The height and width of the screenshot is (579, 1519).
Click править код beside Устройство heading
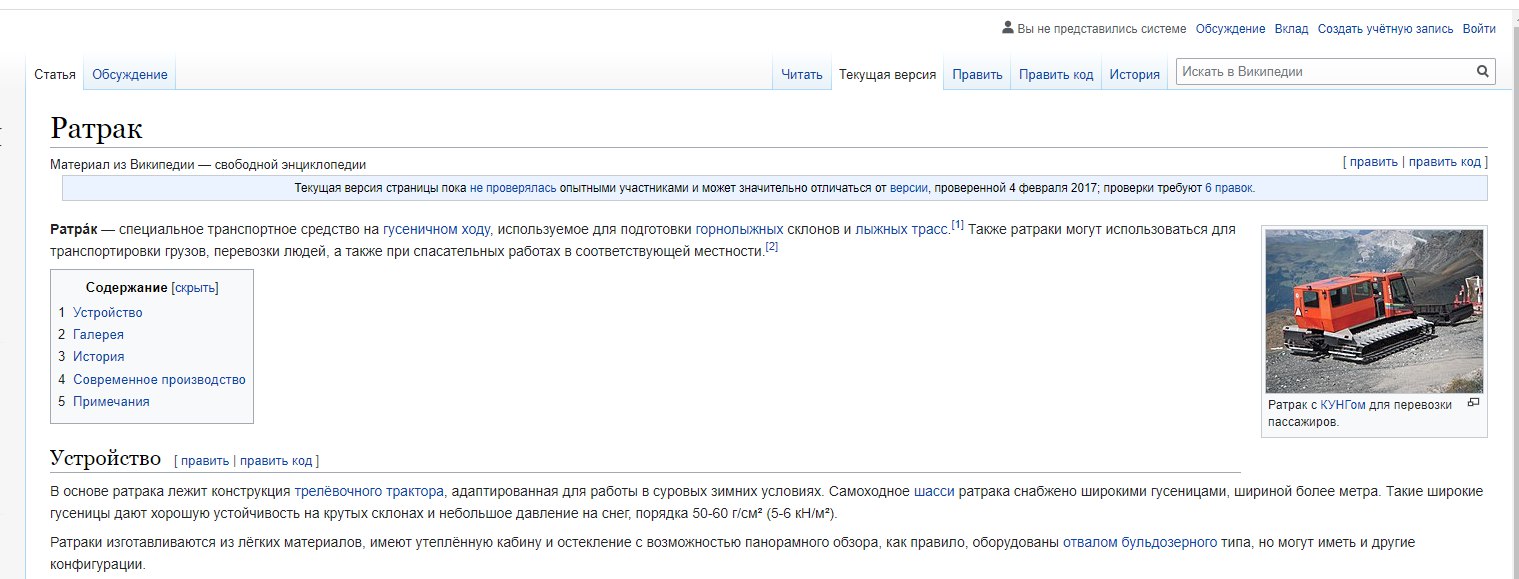(x=276, y=461)
